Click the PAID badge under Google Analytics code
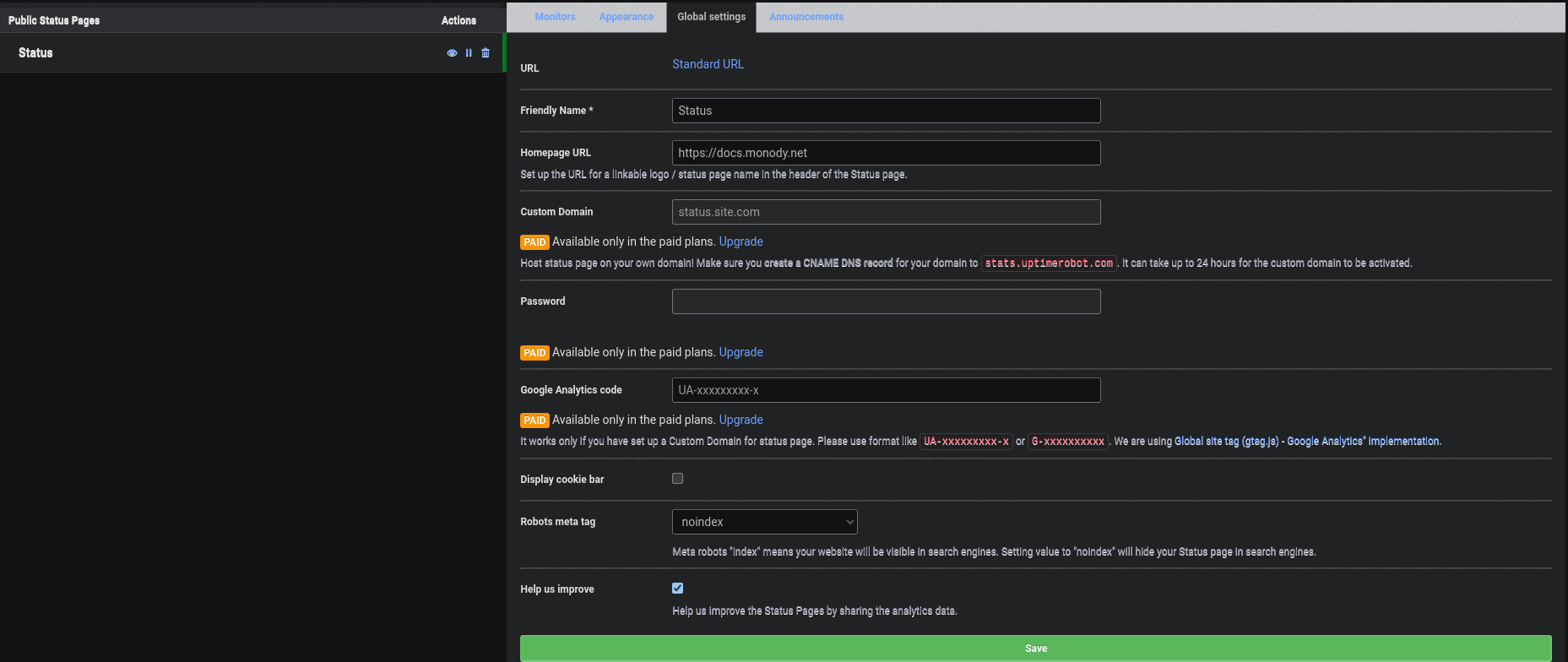 [534, 421]
